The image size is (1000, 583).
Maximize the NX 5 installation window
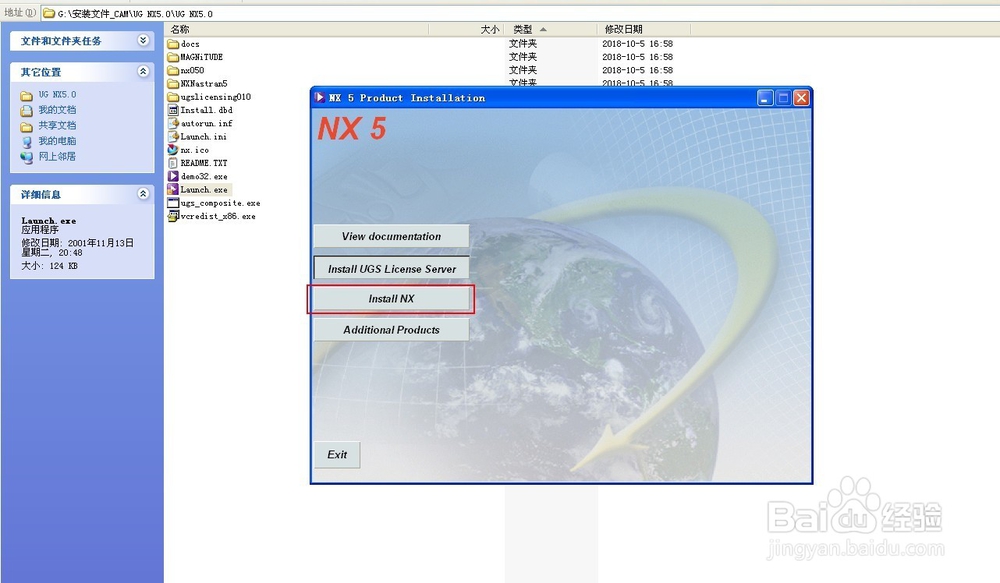pos(783,98)
